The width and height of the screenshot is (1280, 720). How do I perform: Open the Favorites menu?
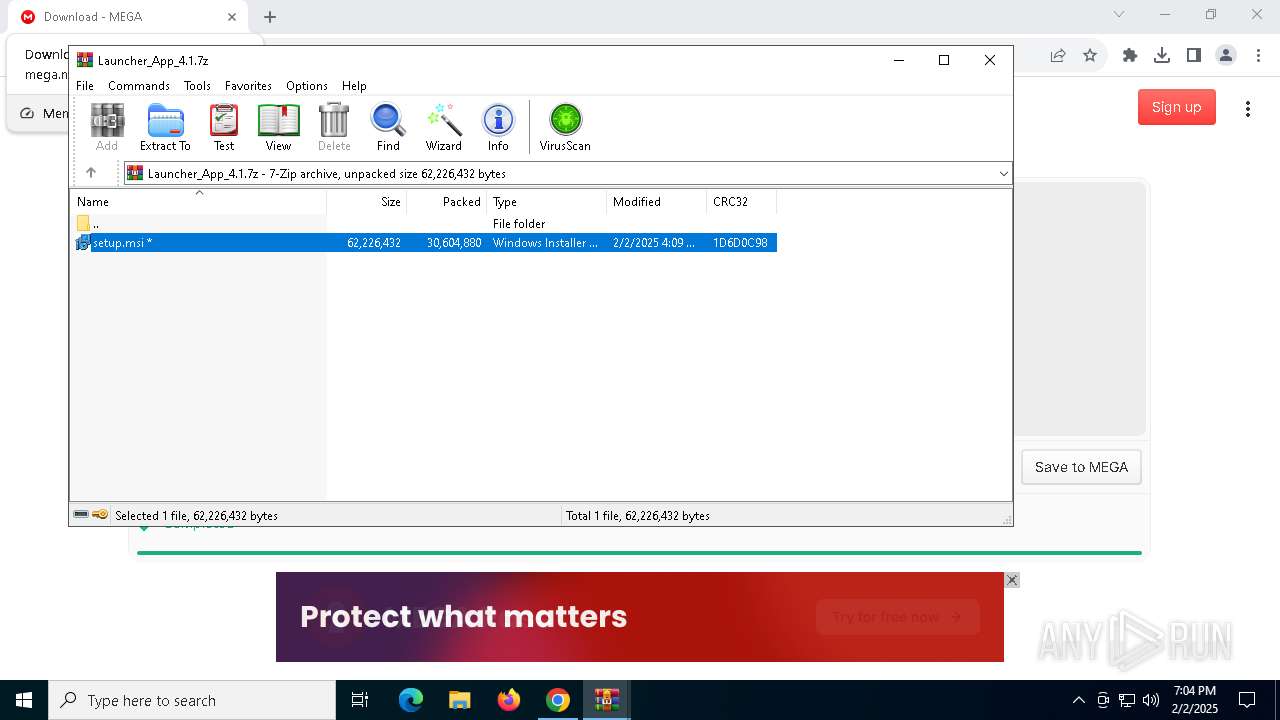[248, 86]
